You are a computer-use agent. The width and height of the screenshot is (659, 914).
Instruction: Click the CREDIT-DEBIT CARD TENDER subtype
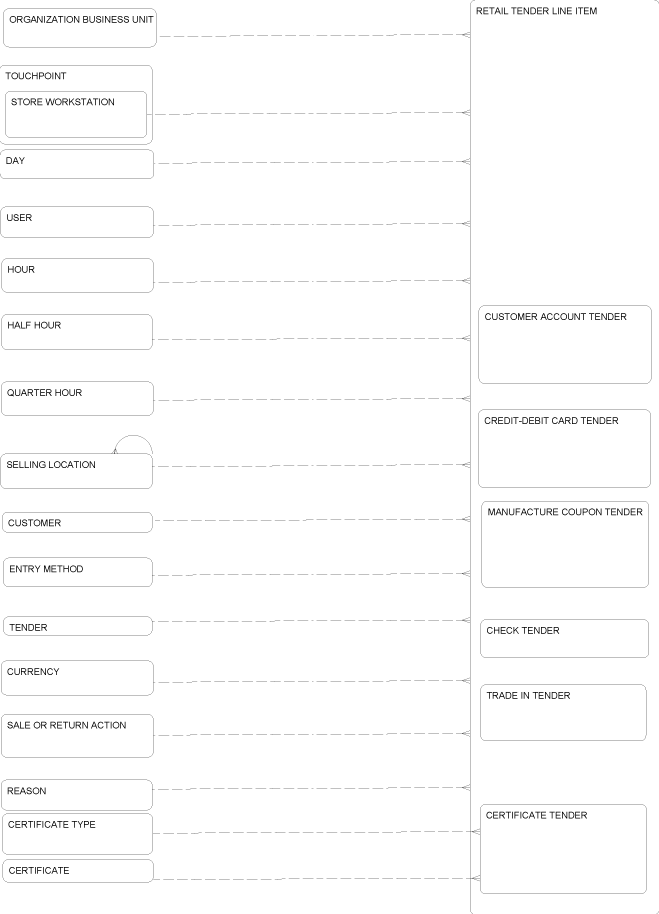pyautogui.click(x=564, y=448)
